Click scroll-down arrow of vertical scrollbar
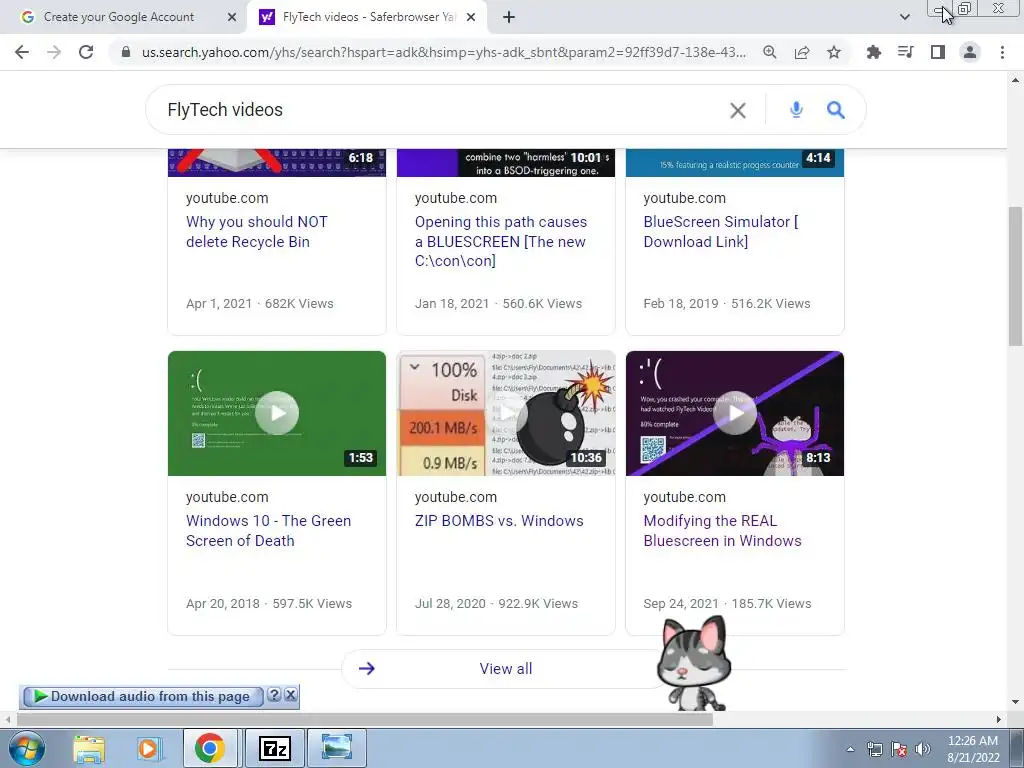Viewport: 1024px width, 768px height. [1015, 703]
